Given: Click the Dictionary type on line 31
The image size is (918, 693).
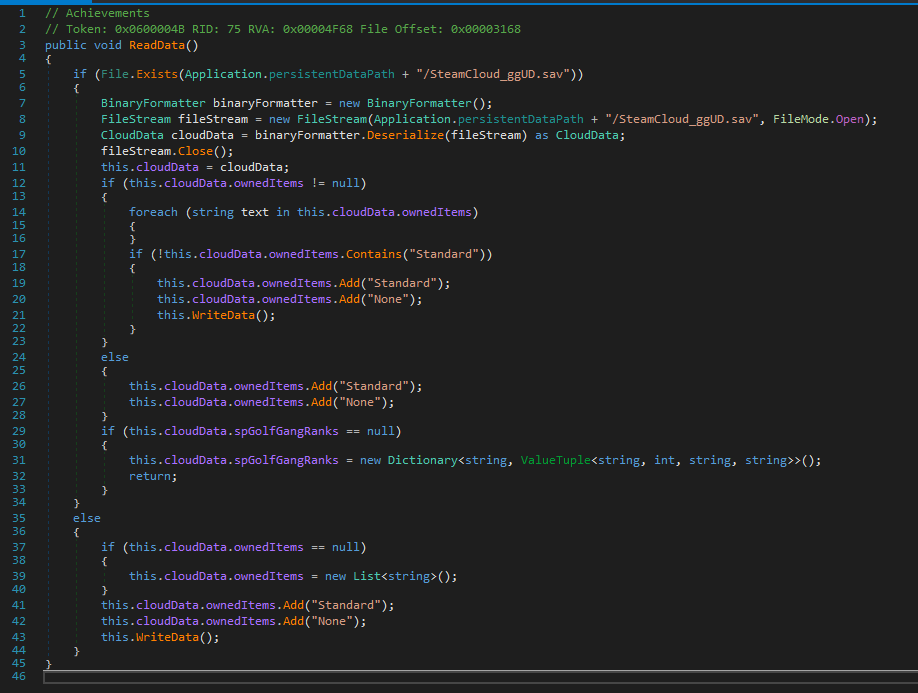Looking at the screenshot, I should [422, 460].
